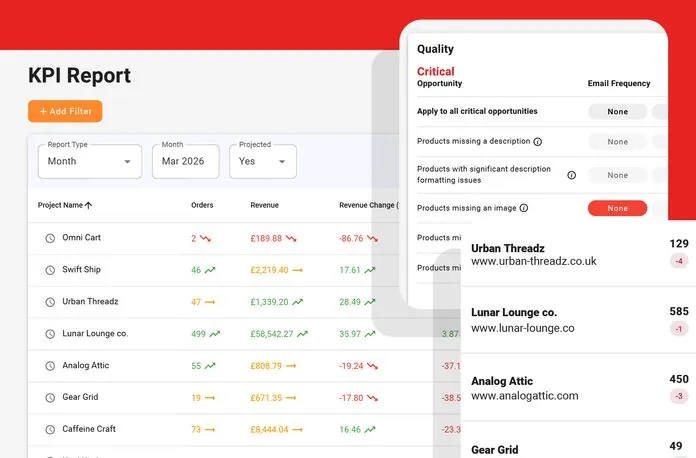Open the Report Type dropdown

click(89, 161)
